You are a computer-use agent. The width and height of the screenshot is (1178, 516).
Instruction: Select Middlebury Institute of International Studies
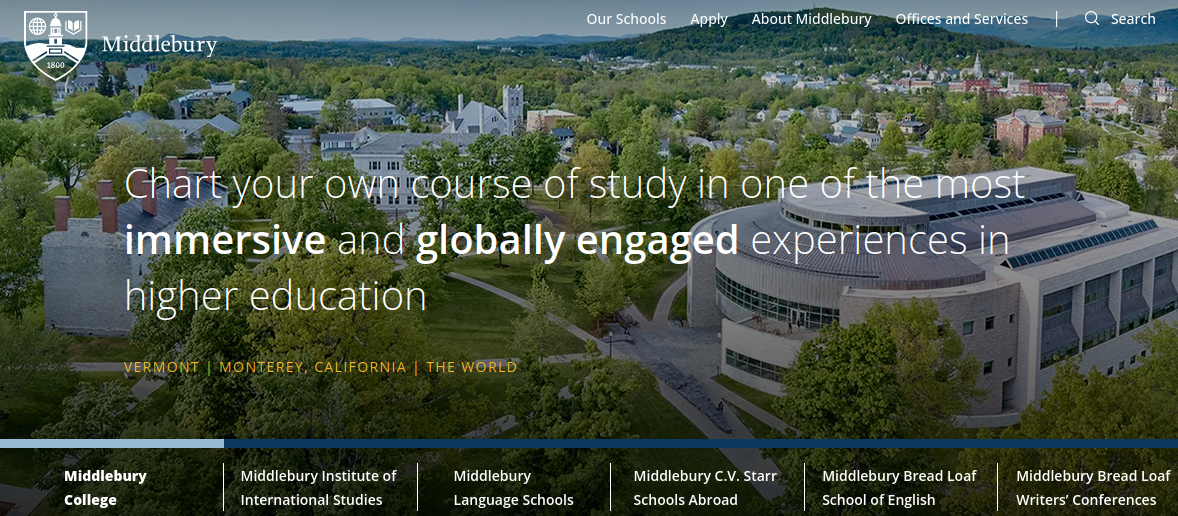tap(319, 487)
